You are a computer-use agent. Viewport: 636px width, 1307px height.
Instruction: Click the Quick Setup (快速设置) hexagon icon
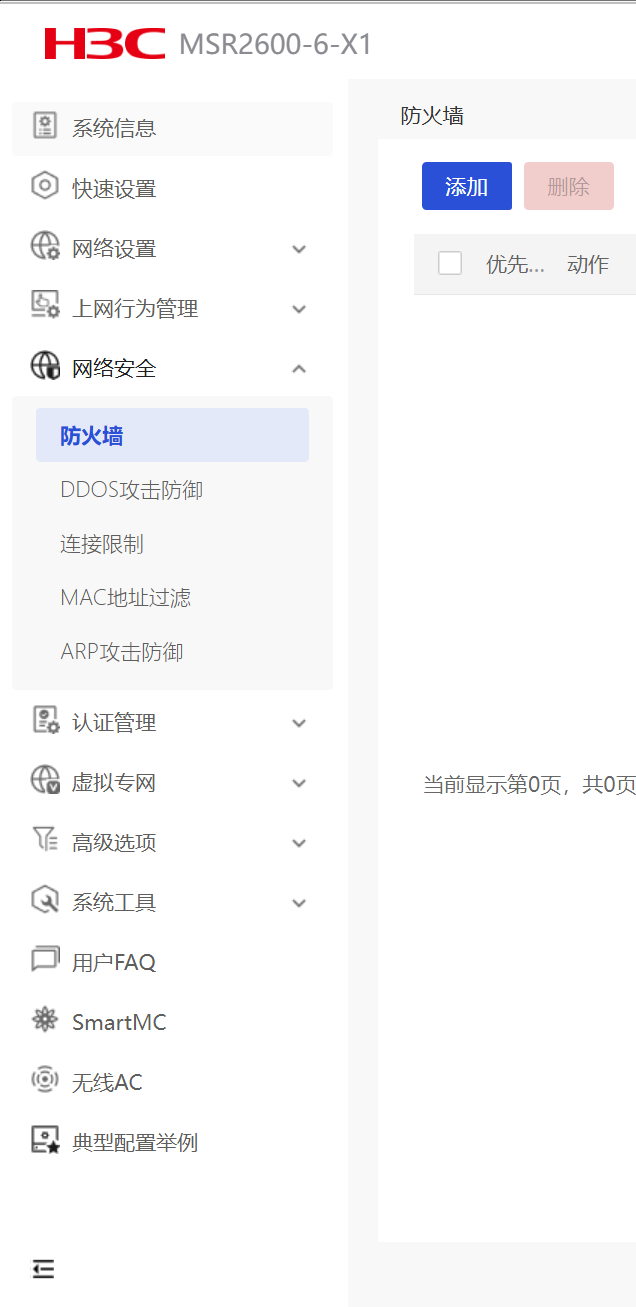coord(45,187)
